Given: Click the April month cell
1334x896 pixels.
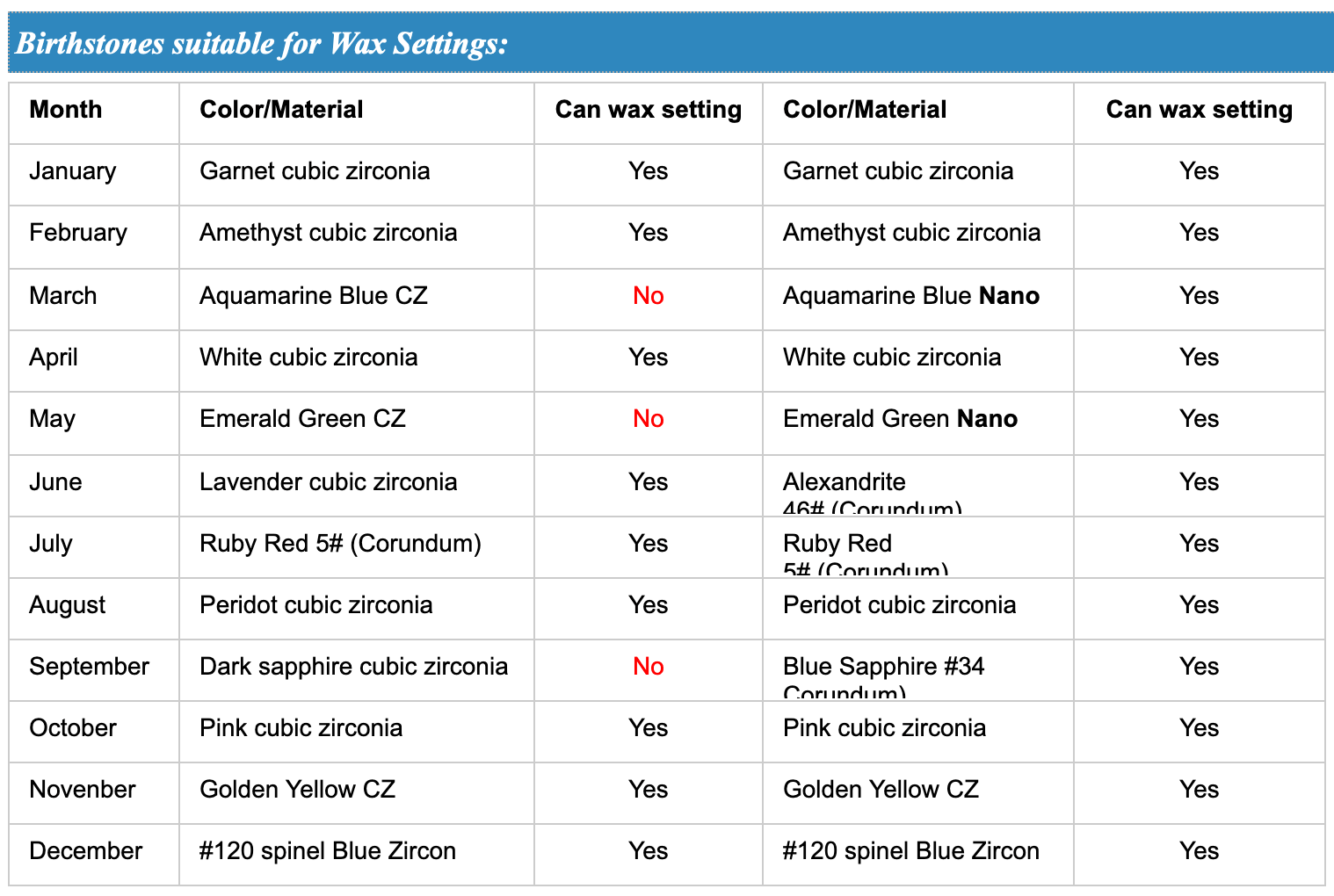Looking at the screenshot, I should 54,358.
